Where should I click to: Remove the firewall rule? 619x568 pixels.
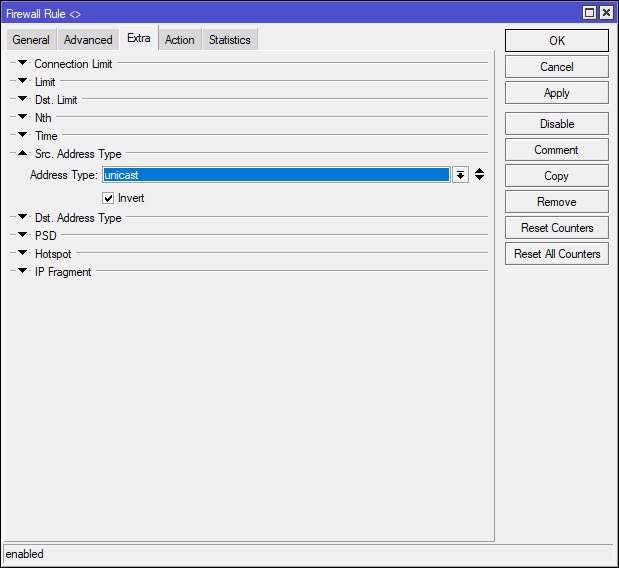(557, 202)
